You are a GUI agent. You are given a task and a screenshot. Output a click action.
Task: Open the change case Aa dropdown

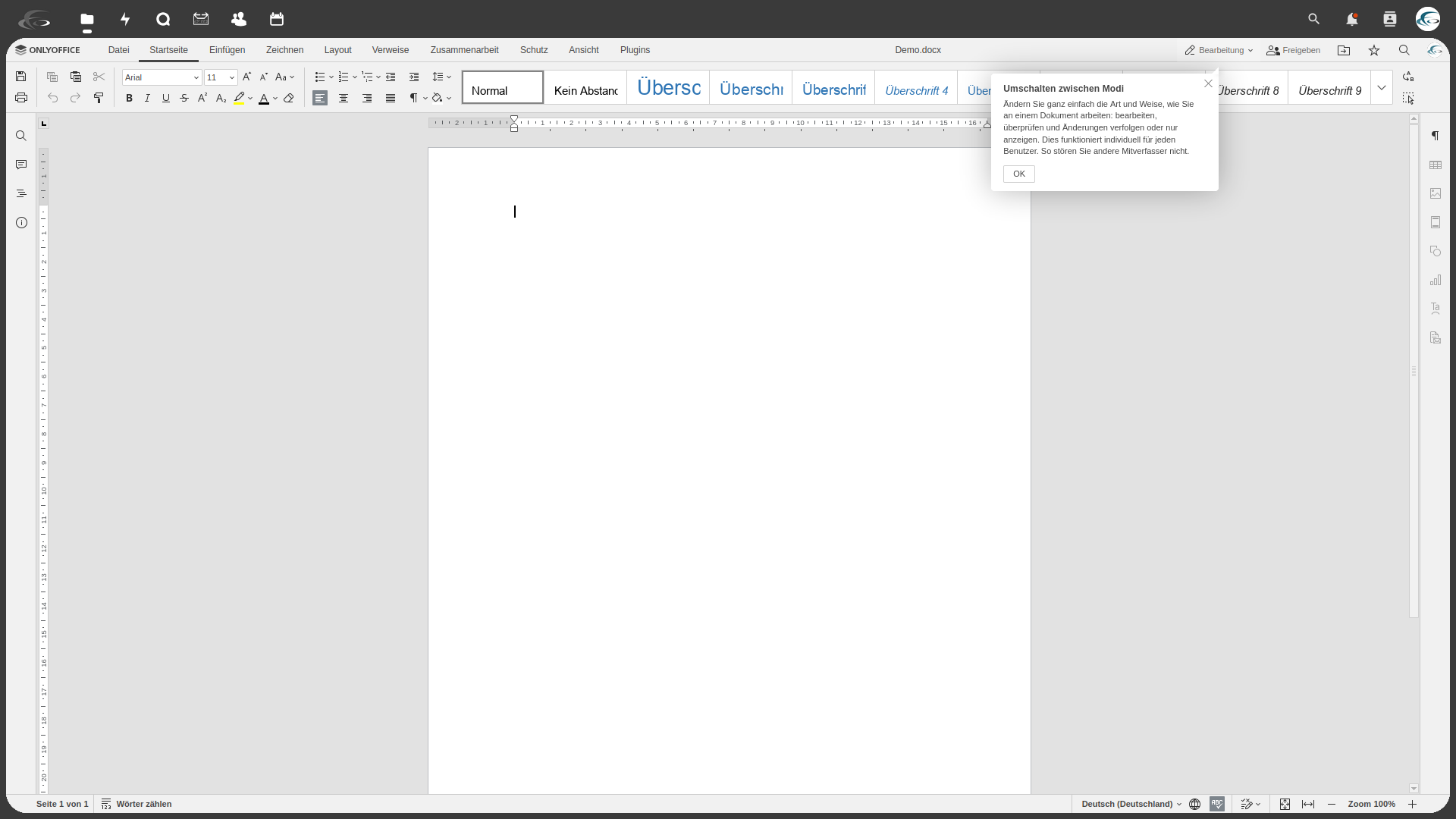(284, 77)
